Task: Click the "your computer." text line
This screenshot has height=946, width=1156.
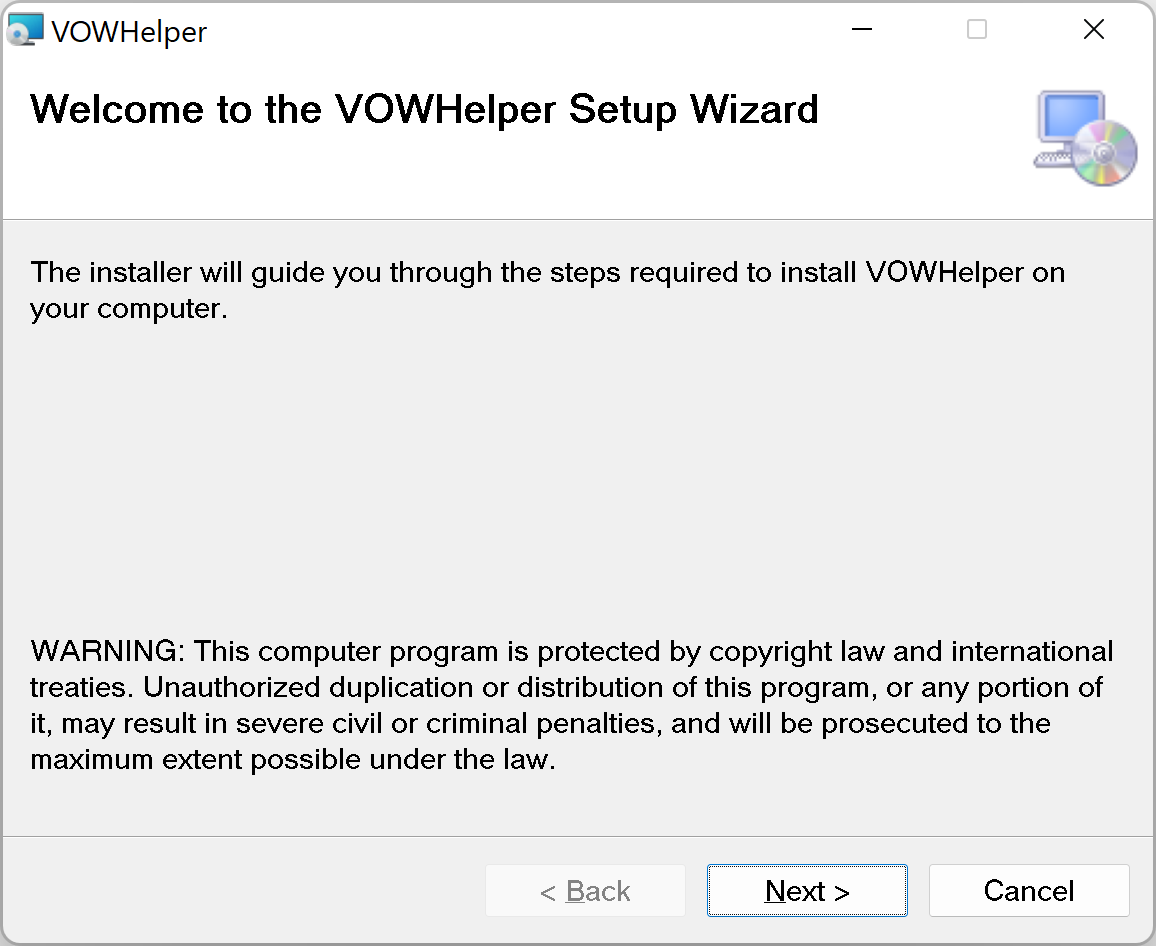Action: coord(129,309)
